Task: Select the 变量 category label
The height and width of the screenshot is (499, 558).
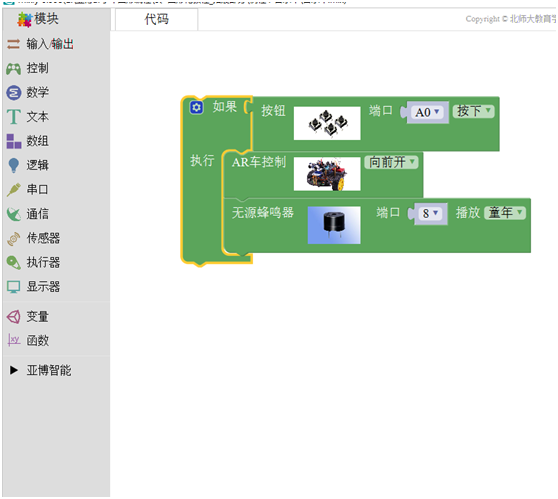Action: pyautogui.click(x=38, y=316)
